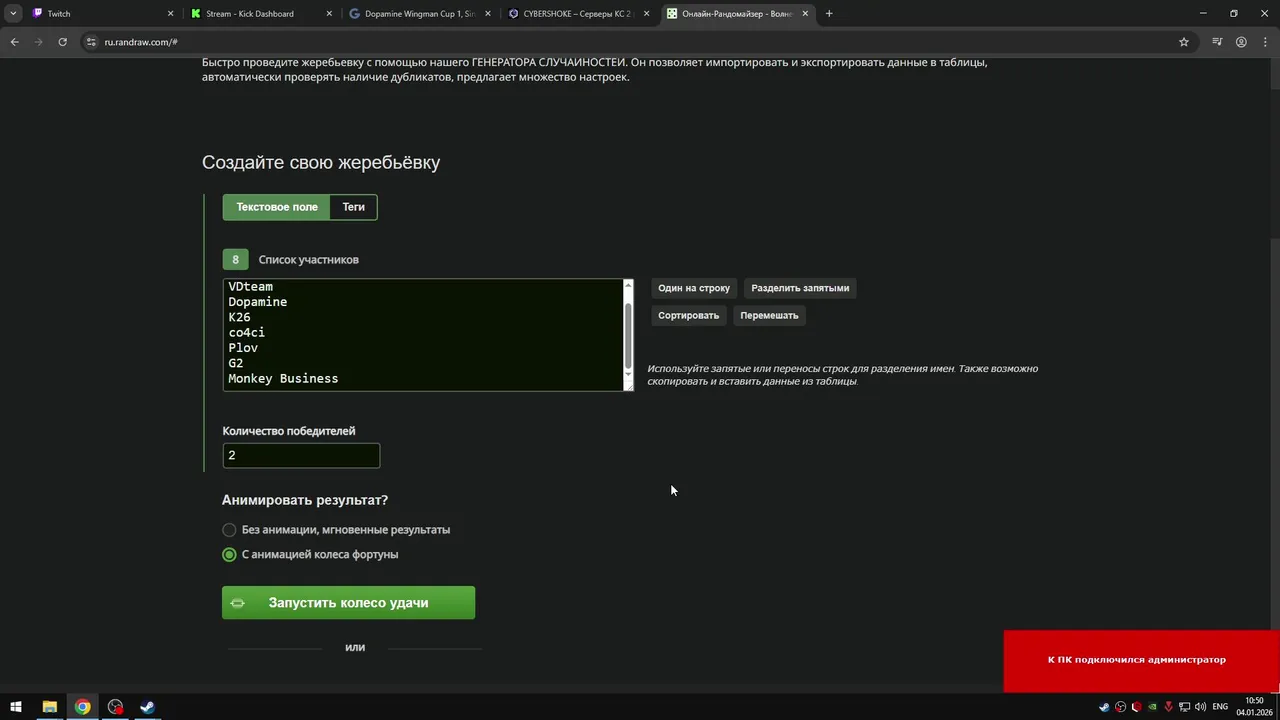
Task: Click the participants list scrollbar thumb
Action: click(x=628, y=334)
